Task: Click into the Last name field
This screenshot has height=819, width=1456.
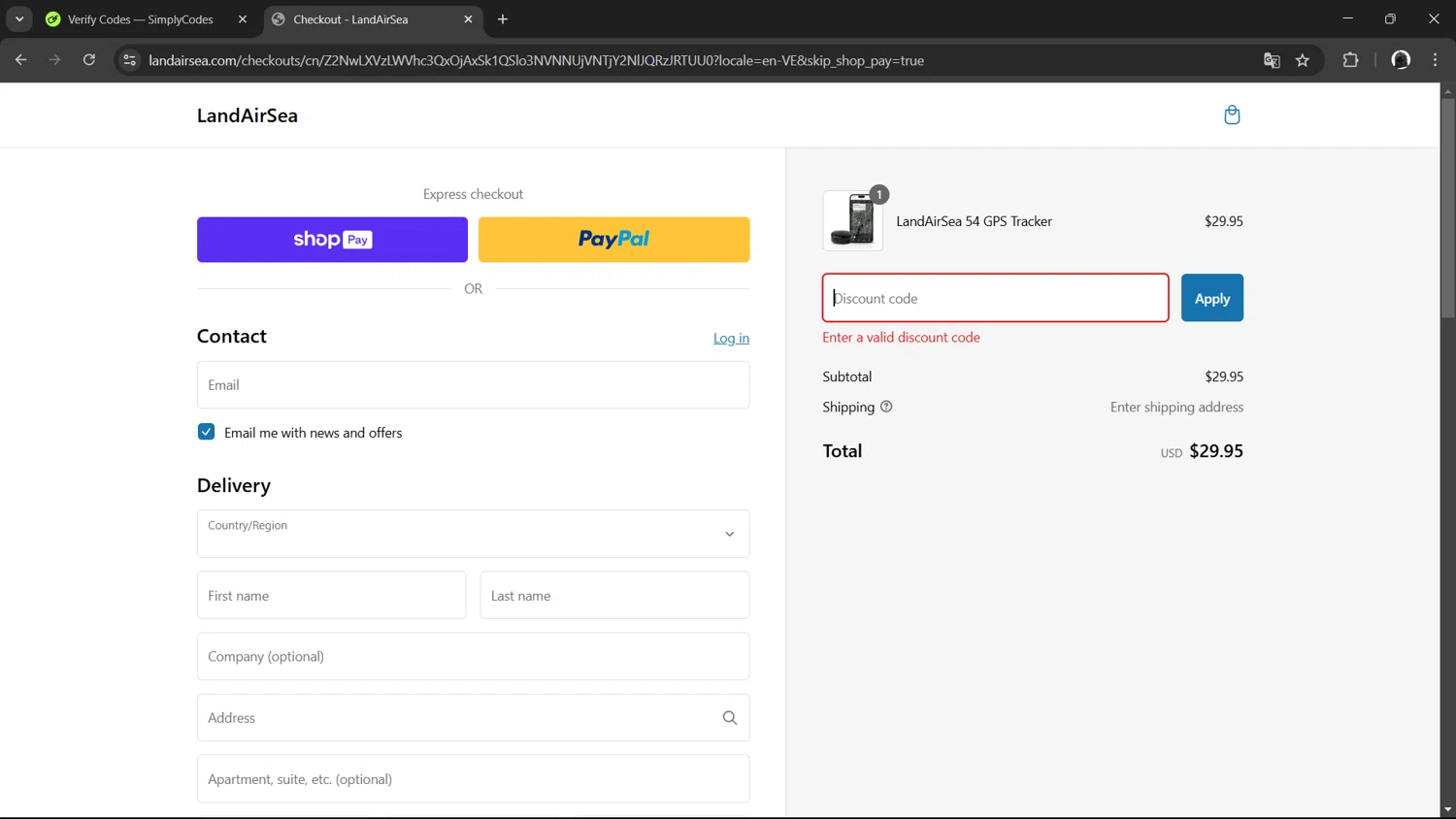Action: pos(614,595)
